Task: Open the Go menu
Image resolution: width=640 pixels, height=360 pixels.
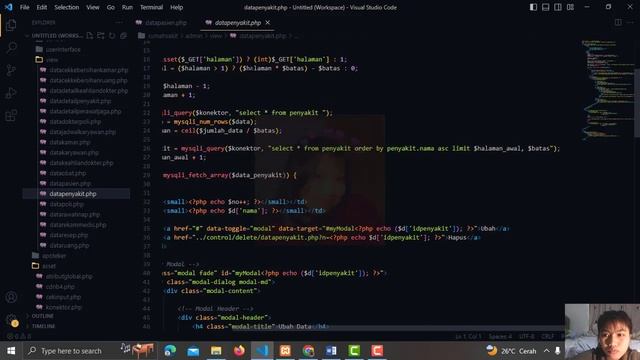Action: click(x=111, y=7)
